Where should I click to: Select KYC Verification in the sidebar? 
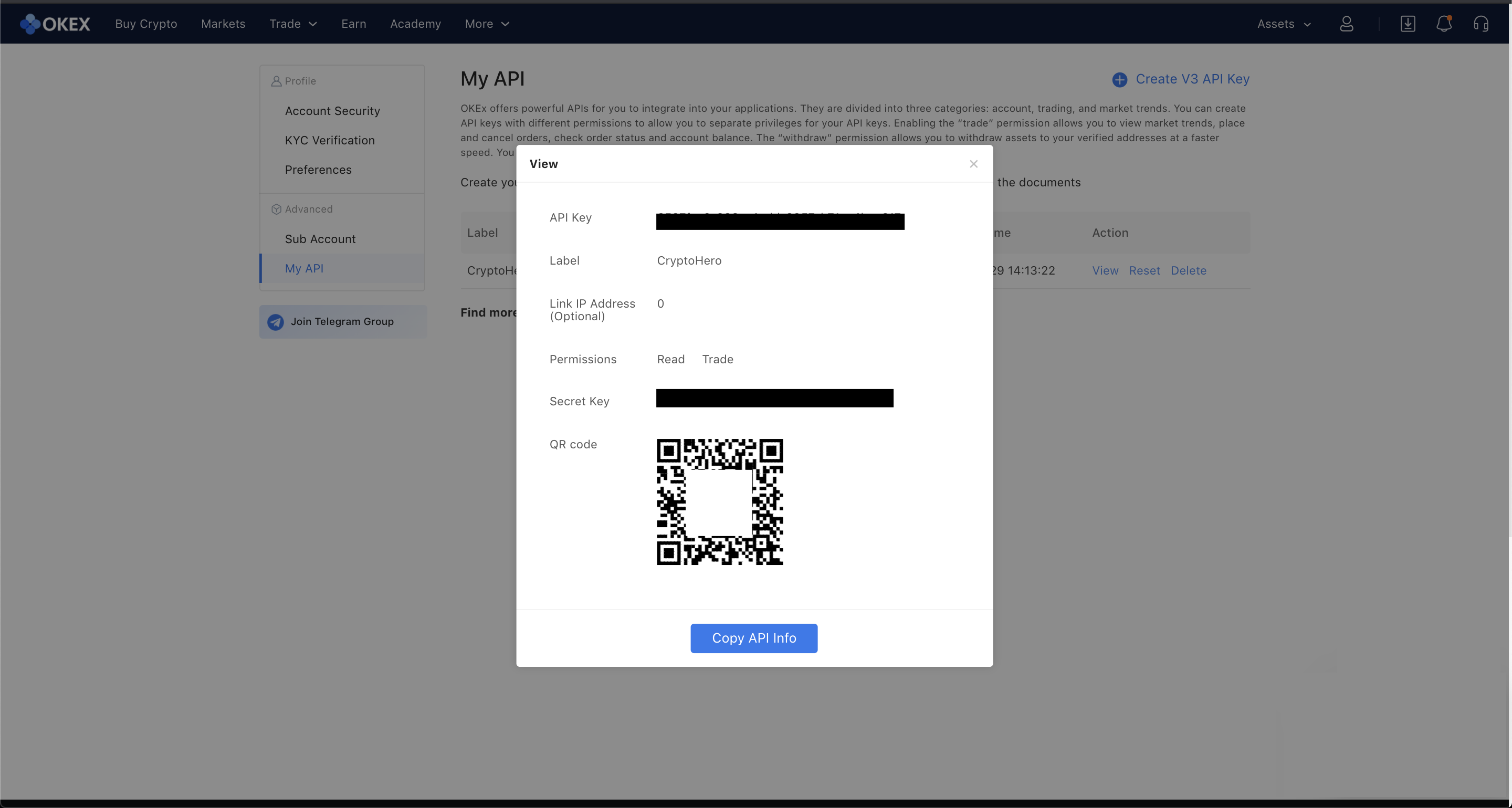[x=330, y=140]
